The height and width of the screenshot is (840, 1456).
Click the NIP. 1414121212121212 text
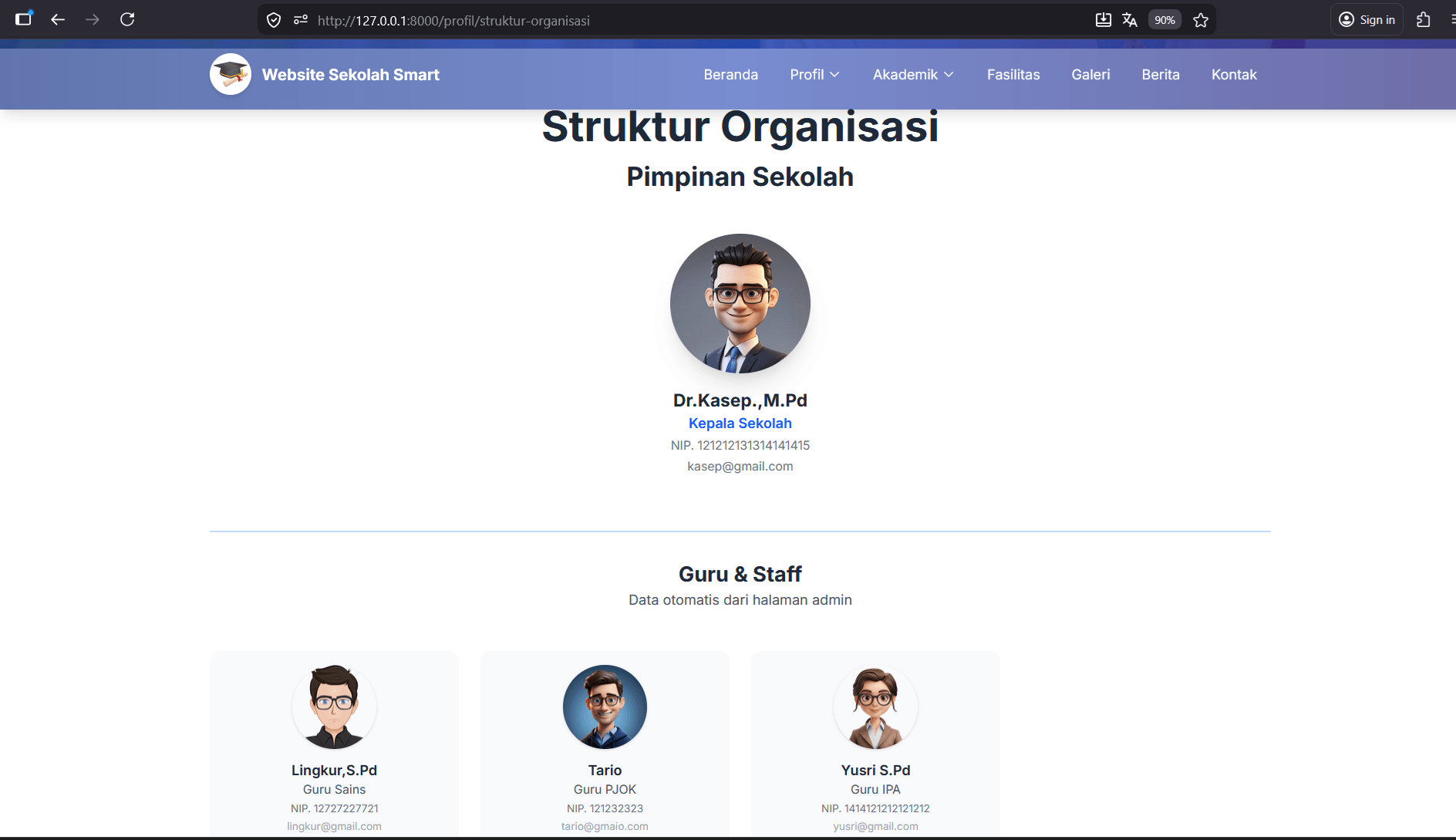click(876, 808)
